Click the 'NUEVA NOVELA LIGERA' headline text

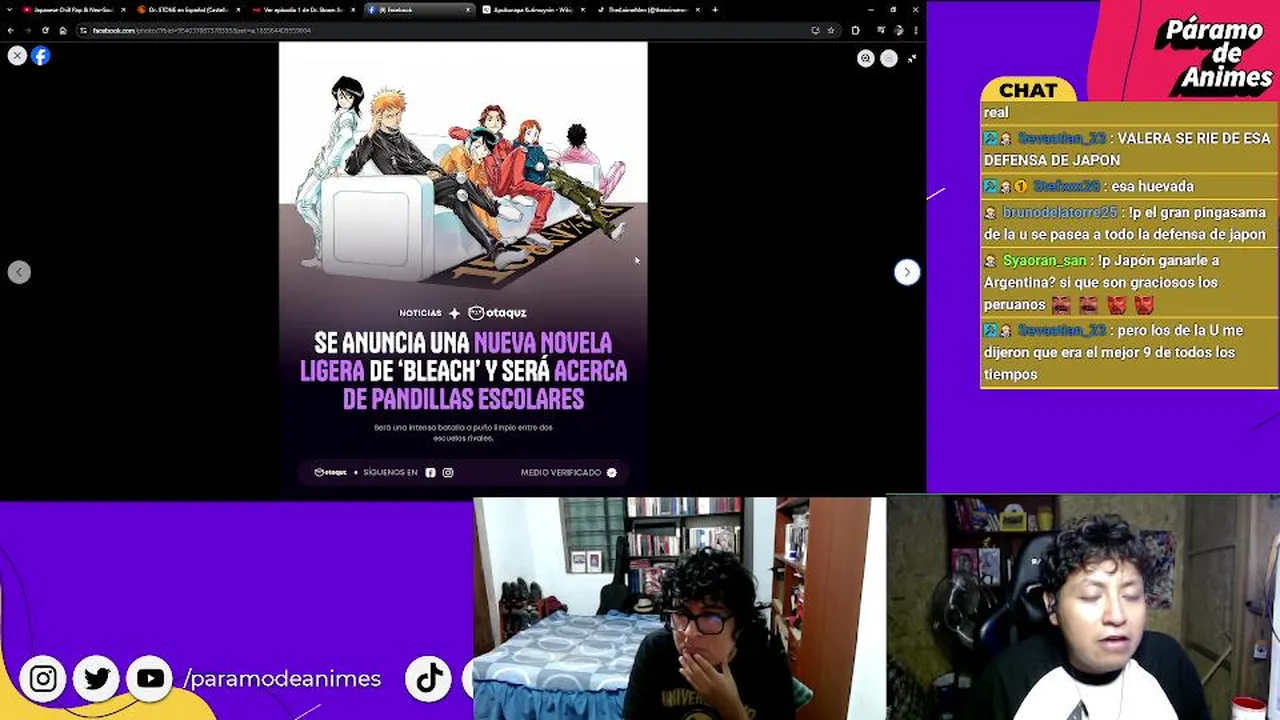tap(463, 371)
